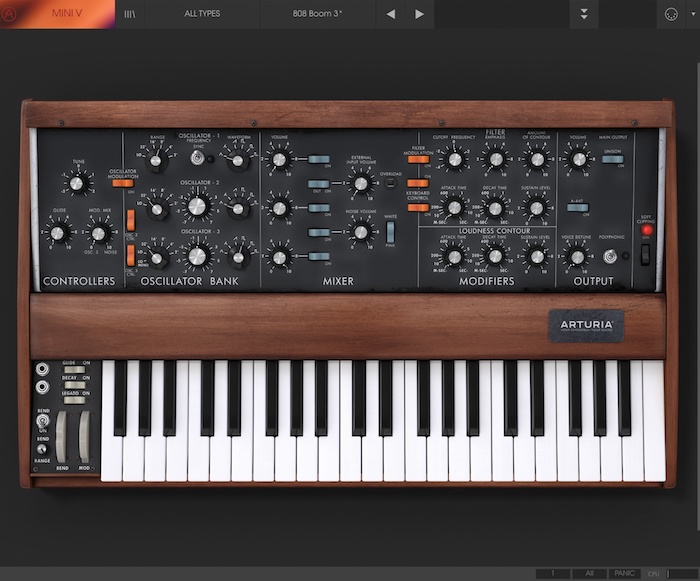Open the 808 Boom 3 preset name list
Image resolution: width=700 pixels, height=581 pixels.
pyautogui.click(x=317, y=14)
